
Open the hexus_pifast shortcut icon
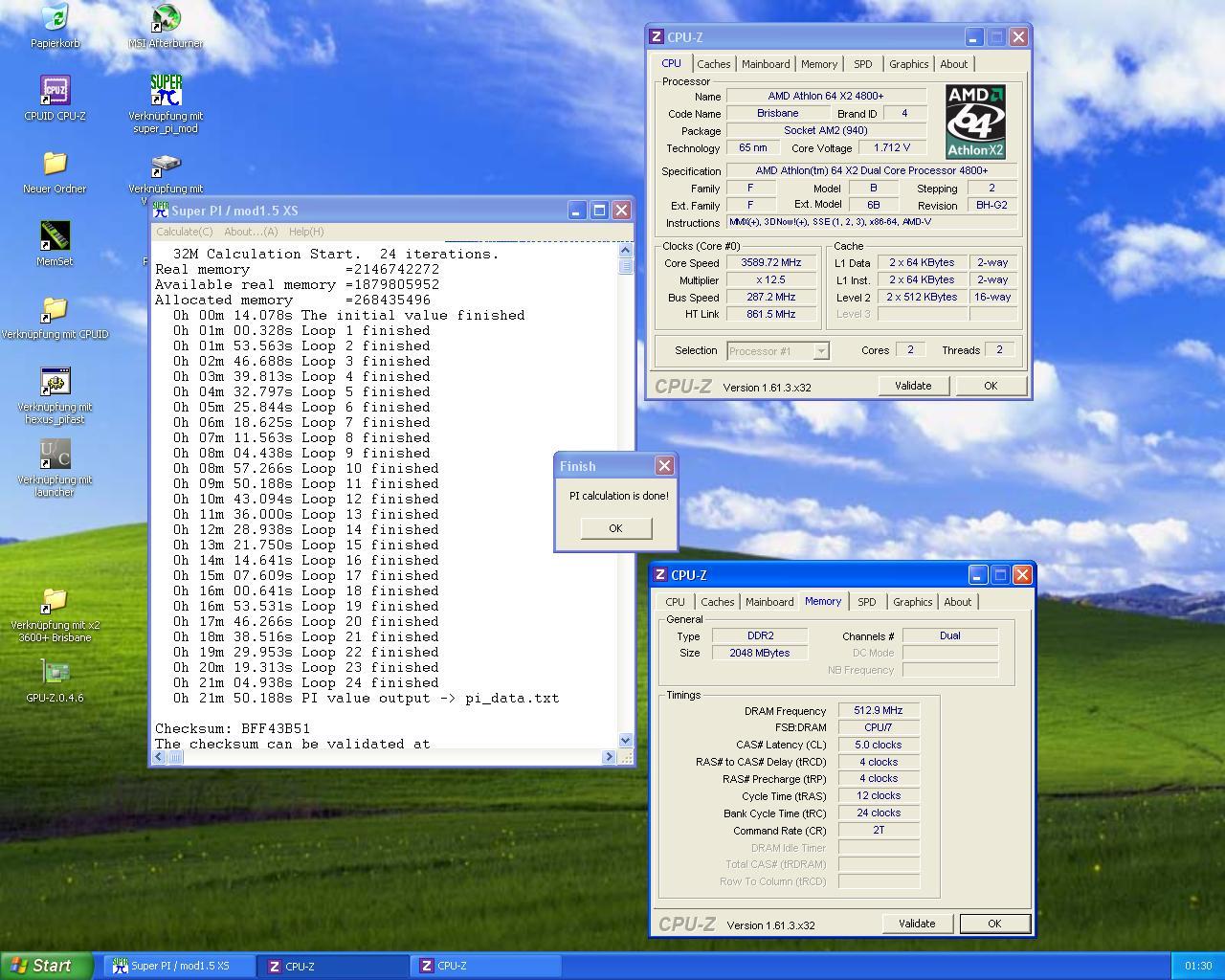(56, 382)
